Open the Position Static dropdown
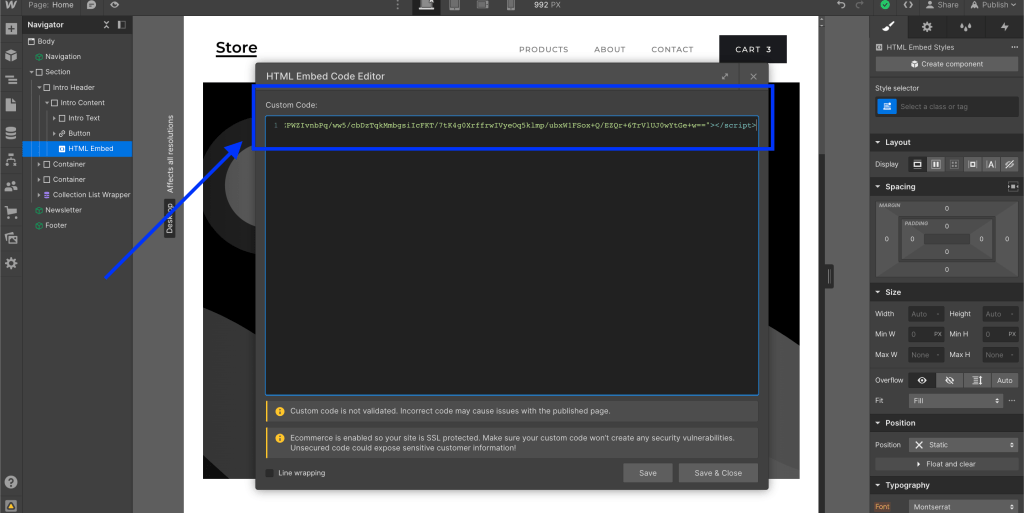The height and width of the screenshot is (513, 1024). [963, 445]
